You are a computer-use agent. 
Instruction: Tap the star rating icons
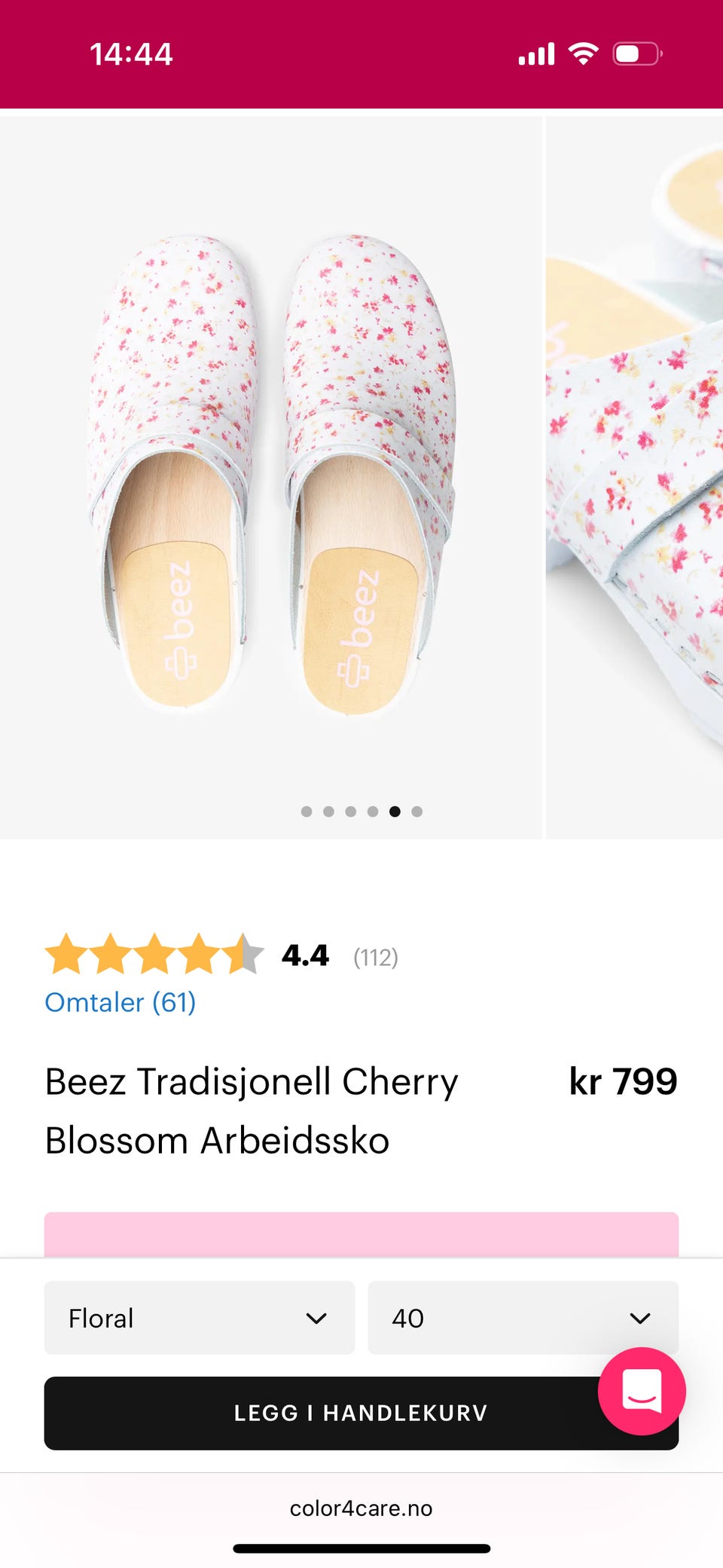154,955
